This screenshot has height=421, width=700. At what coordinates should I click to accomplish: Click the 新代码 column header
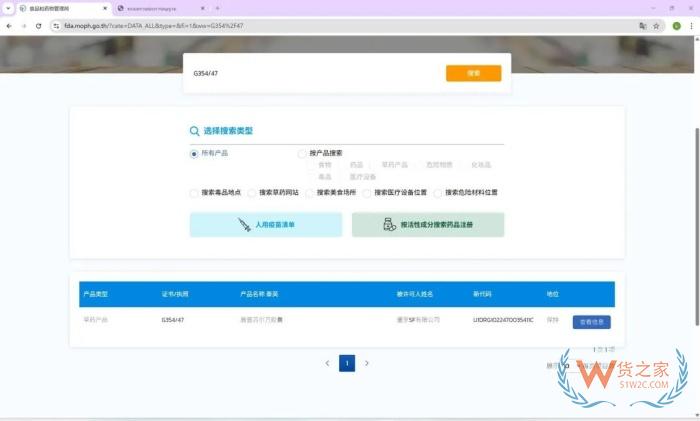coord(482,294)
